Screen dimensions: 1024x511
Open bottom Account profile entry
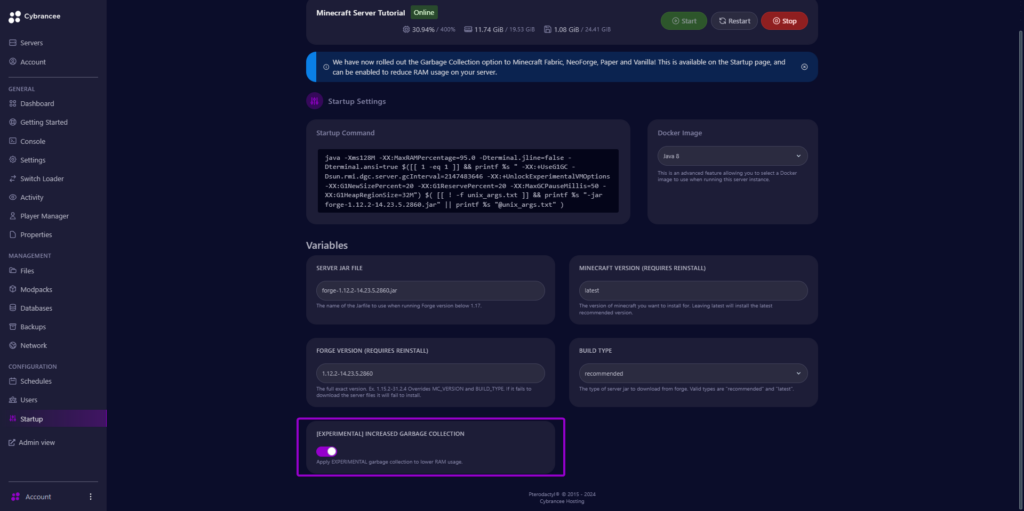coord(38,497)
